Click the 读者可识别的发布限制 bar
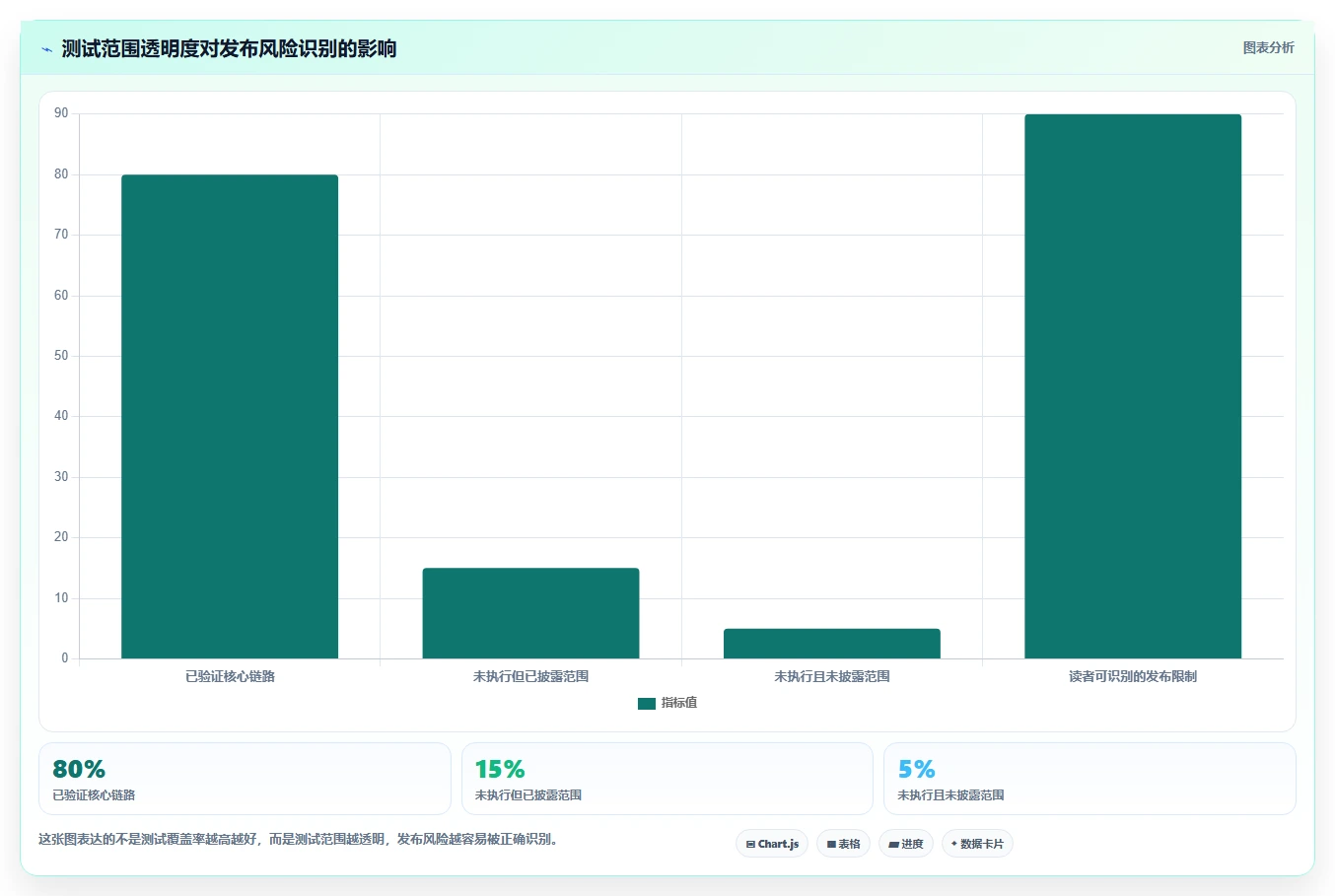Image resolution: width=1335 pixels, height=896 pixels. (1133, 386)
